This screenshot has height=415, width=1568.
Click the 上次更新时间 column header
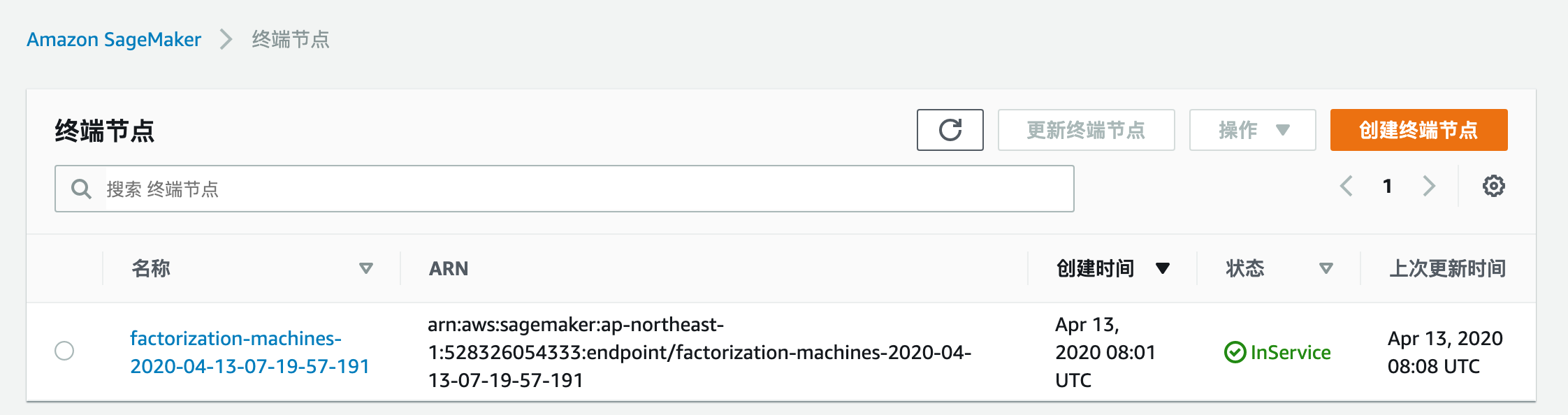(1447, 268)
